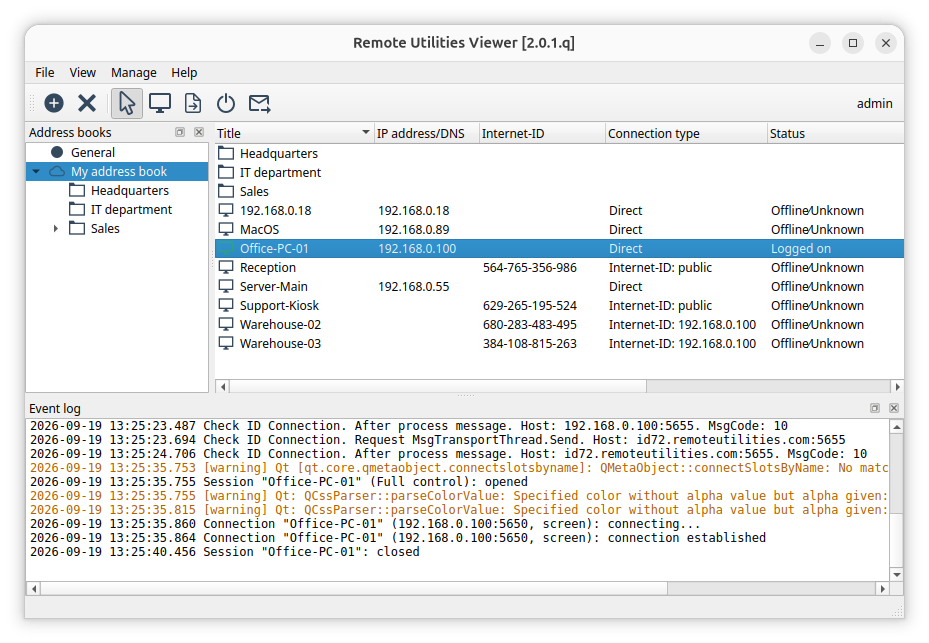Select Warehouse-02 connection title
This screenshot has width=929, height=643.
(280, 324)
